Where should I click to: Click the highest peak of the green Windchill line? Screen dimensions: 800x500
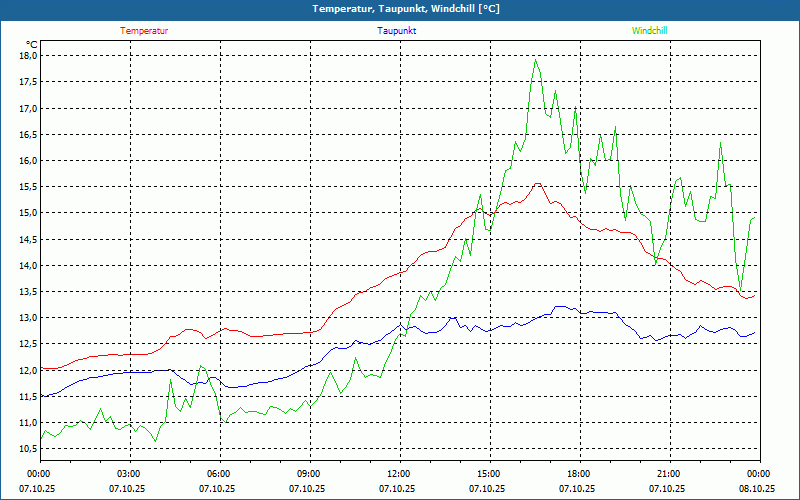tap(536, 60)
